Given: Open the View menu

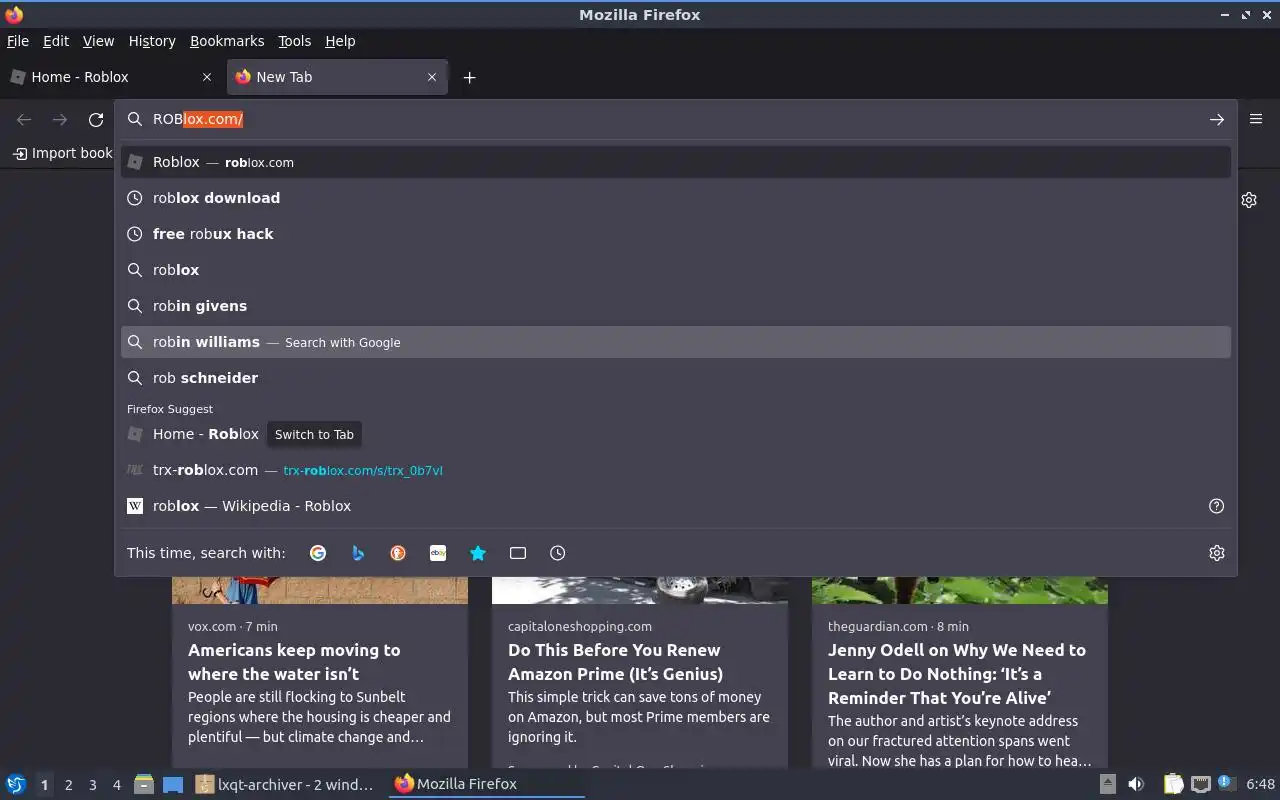Looking at the screenshot, I should point(98,41).
